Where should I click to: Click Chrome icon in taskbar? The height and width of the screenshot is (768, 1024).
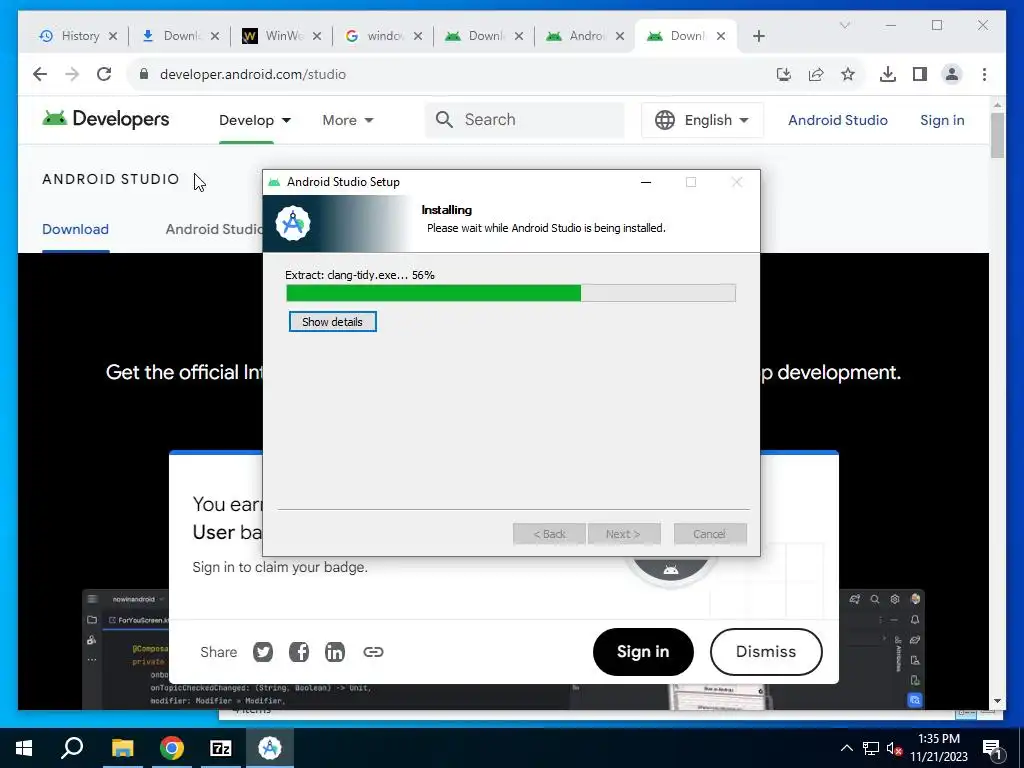pyautogui.click(x=172, y=748)
